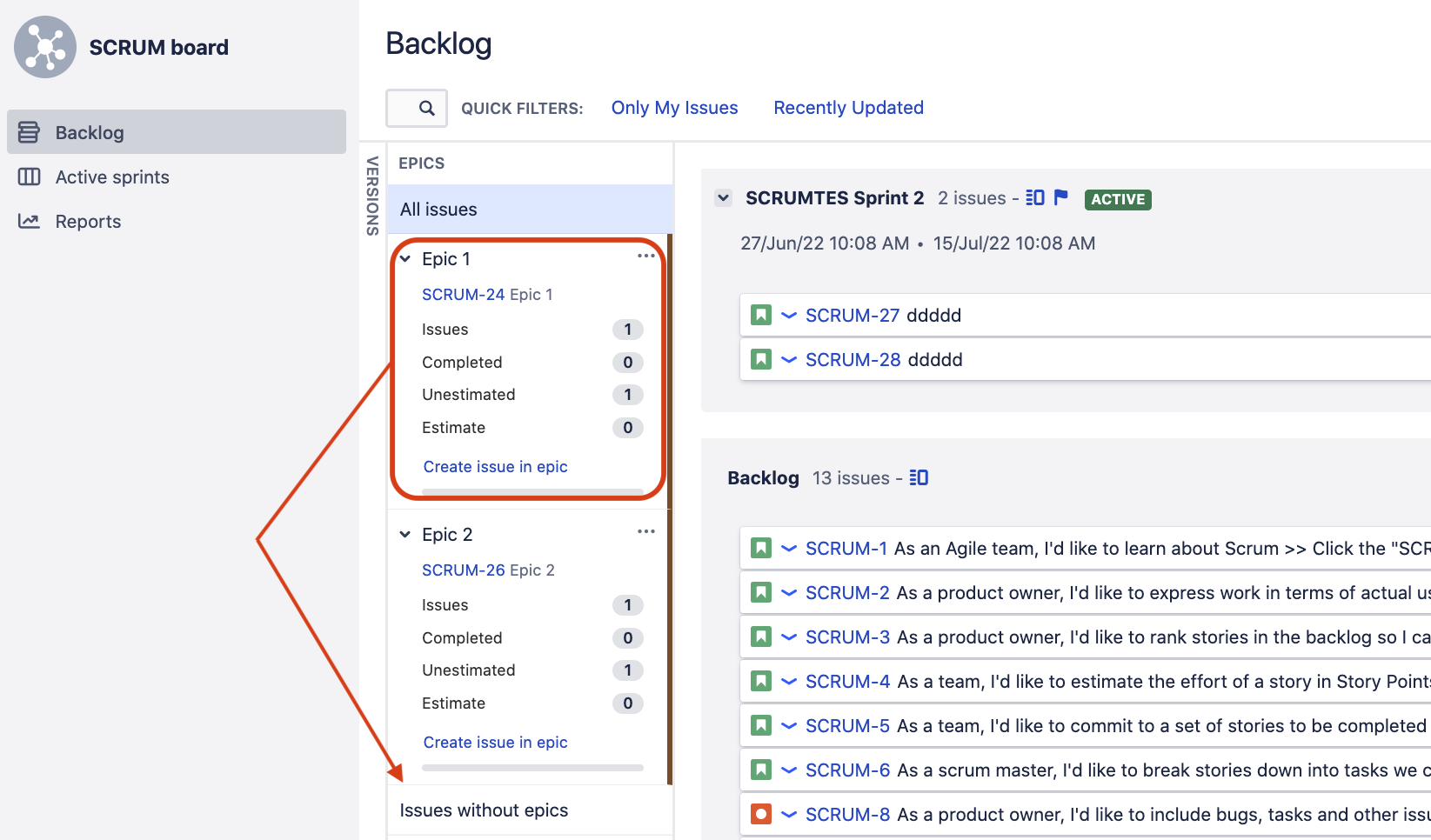Viewport: 1431px width, 840px height.
Task: Go to Active sprints
Action: tap(112, 177)
